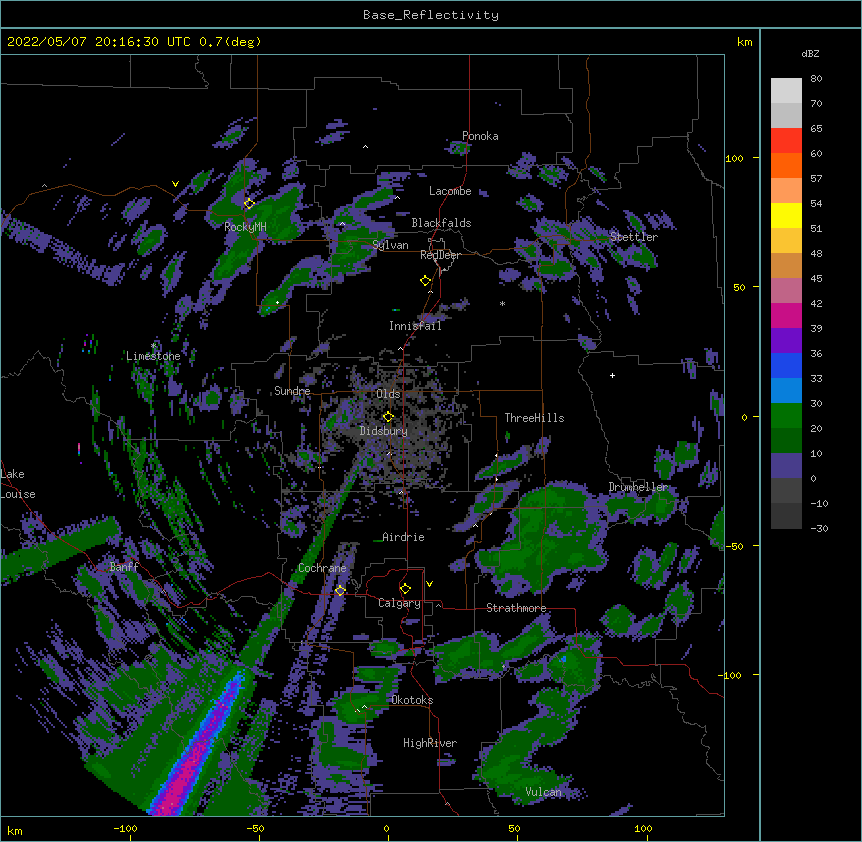Viewport: 862px width, 842px height.
Task: Click the Sylvan city label
Action: (390, 245)
